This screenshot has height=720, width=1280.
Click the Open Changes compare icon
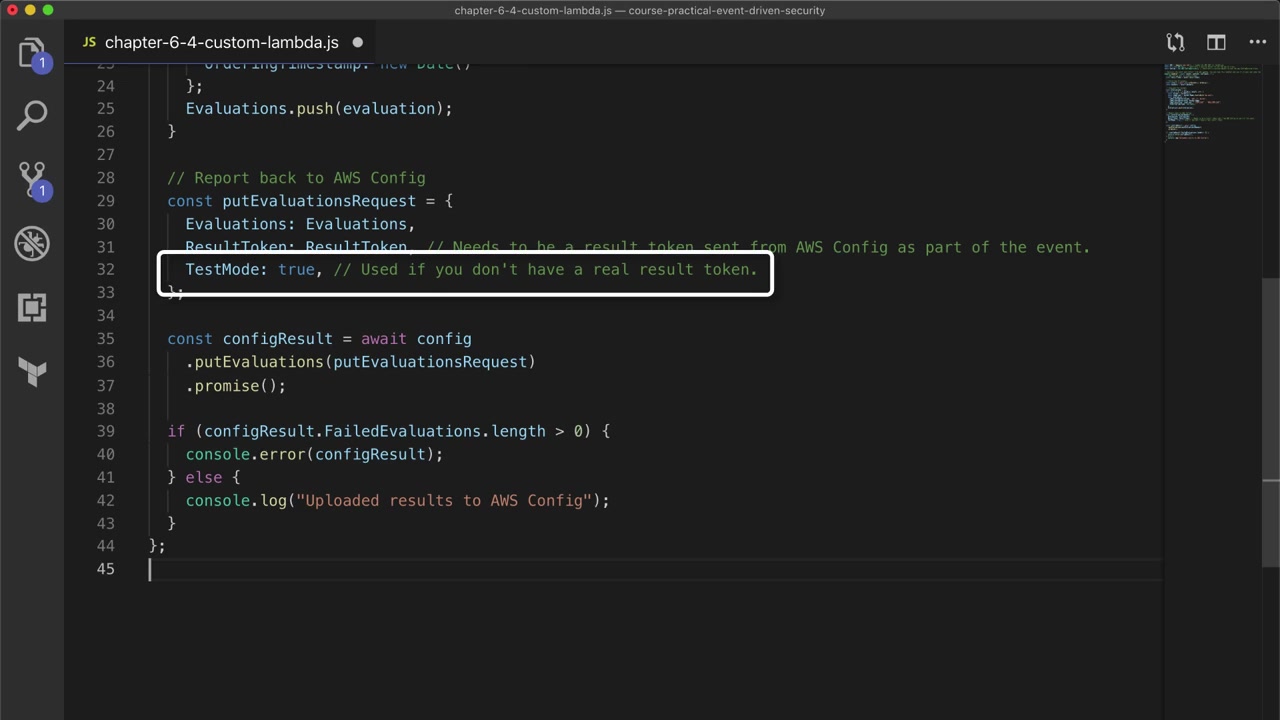1175,42
